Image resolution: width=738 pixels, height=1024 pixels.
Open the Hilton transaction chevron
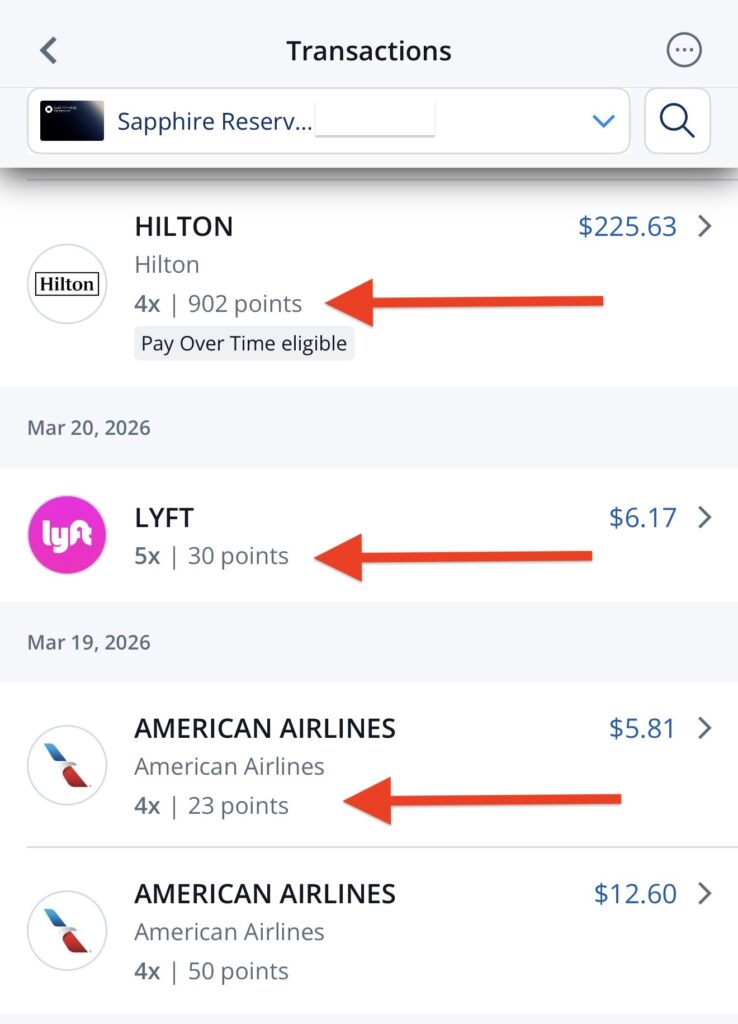pos(705,227)
